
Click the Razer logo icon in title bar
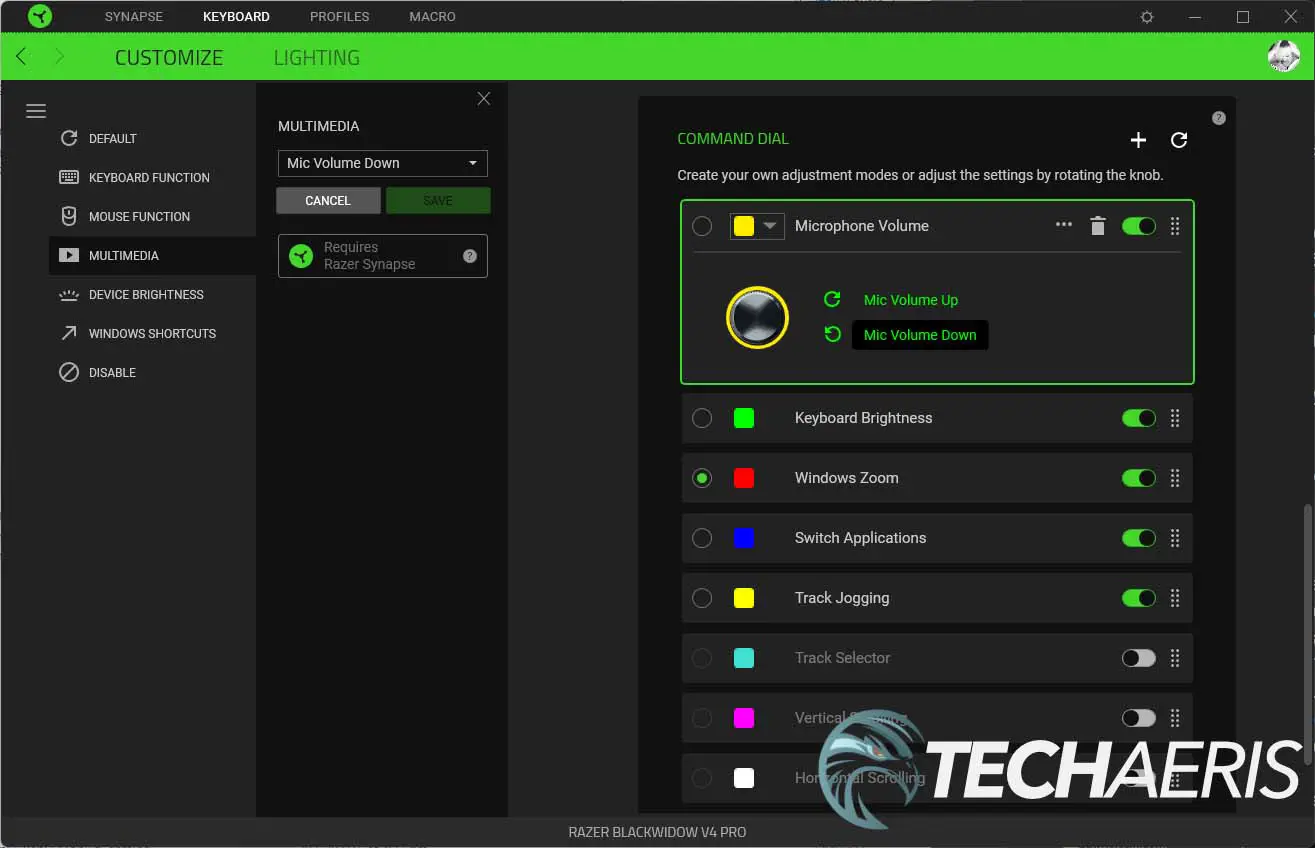[x=40, y=16]
